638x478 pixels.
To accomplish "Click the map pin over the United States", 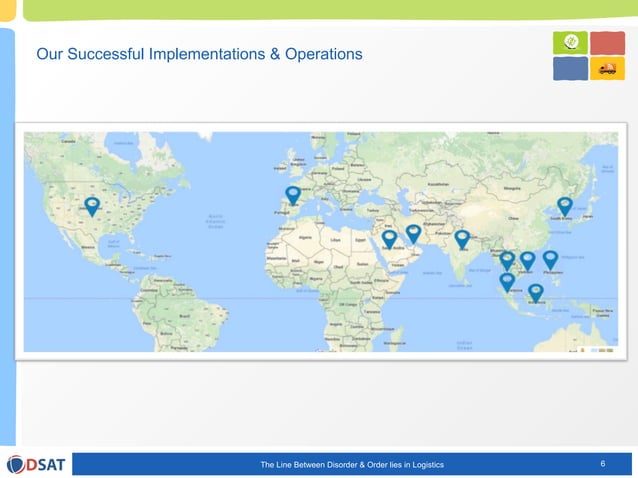I will coord(92,206).
